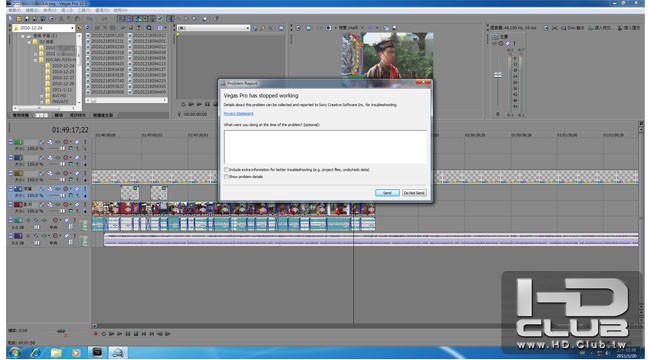Open the preview quality (Half) dropdown
The width and height of the screenshot is (648, 360).
pos(362,28)
